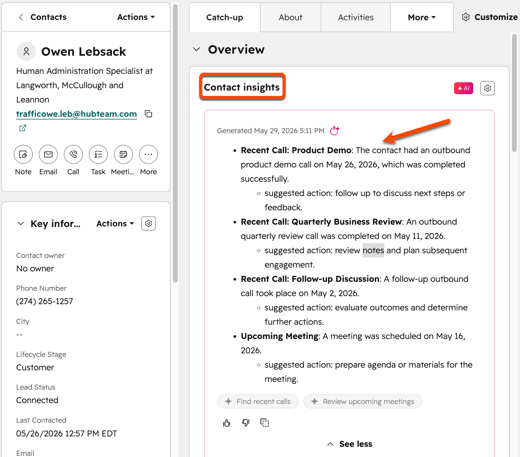Click Find recent calls suggestion chip
520x457 pixels.
258,401
